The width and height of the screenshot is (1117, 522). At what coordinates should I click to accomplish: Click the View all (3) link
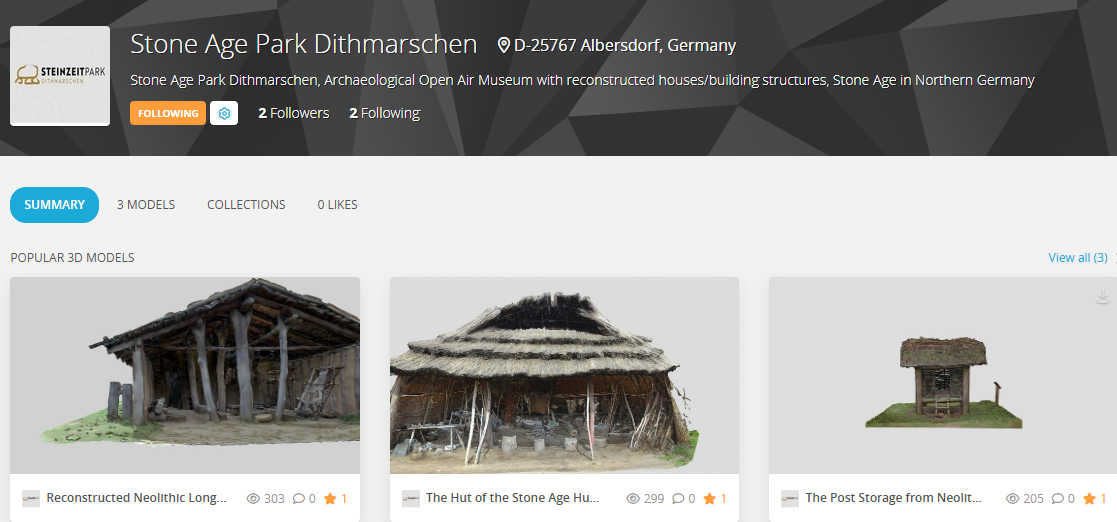coord(1078,258)
